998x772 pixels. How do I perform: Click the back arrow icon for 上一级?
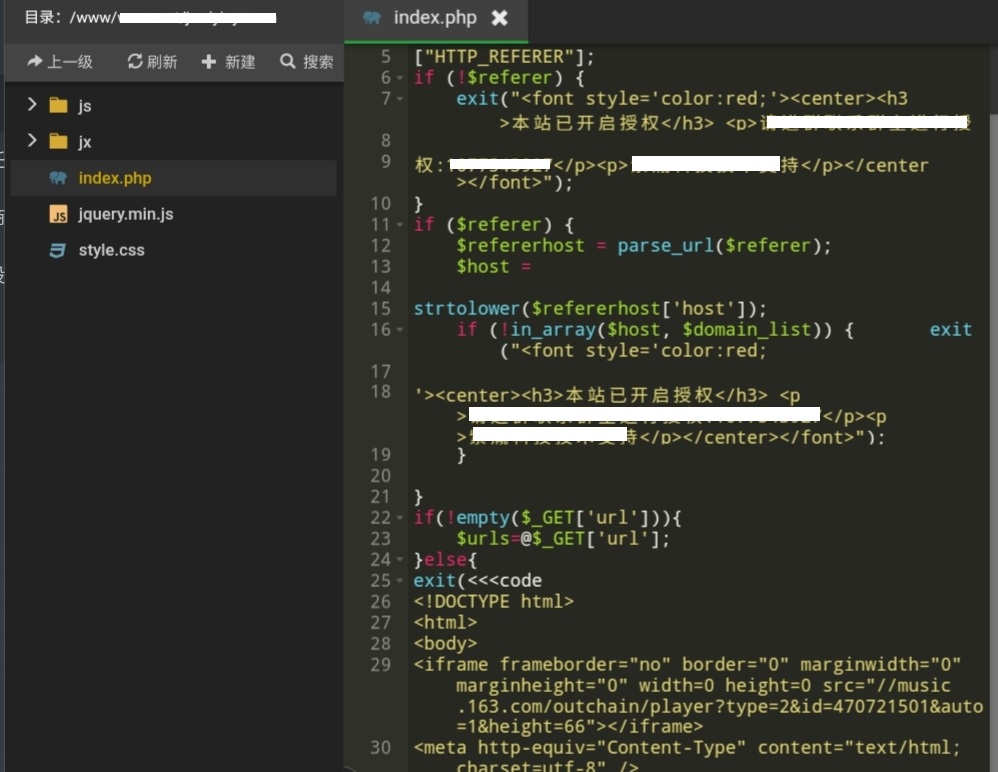pos(35,62)
